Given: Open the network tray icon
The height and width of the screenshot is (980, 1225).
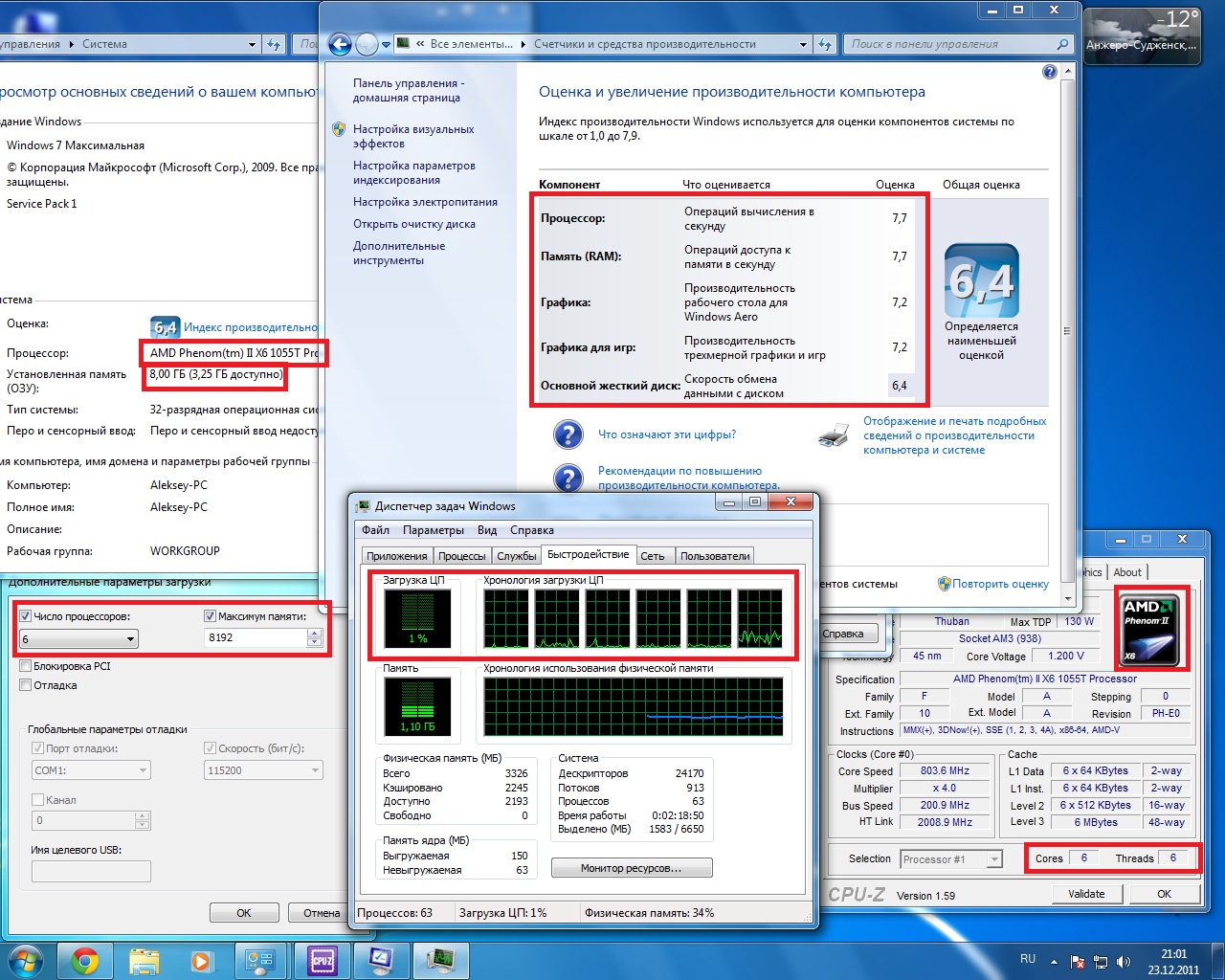Looking at the screenshot, I should [1101, 961].
